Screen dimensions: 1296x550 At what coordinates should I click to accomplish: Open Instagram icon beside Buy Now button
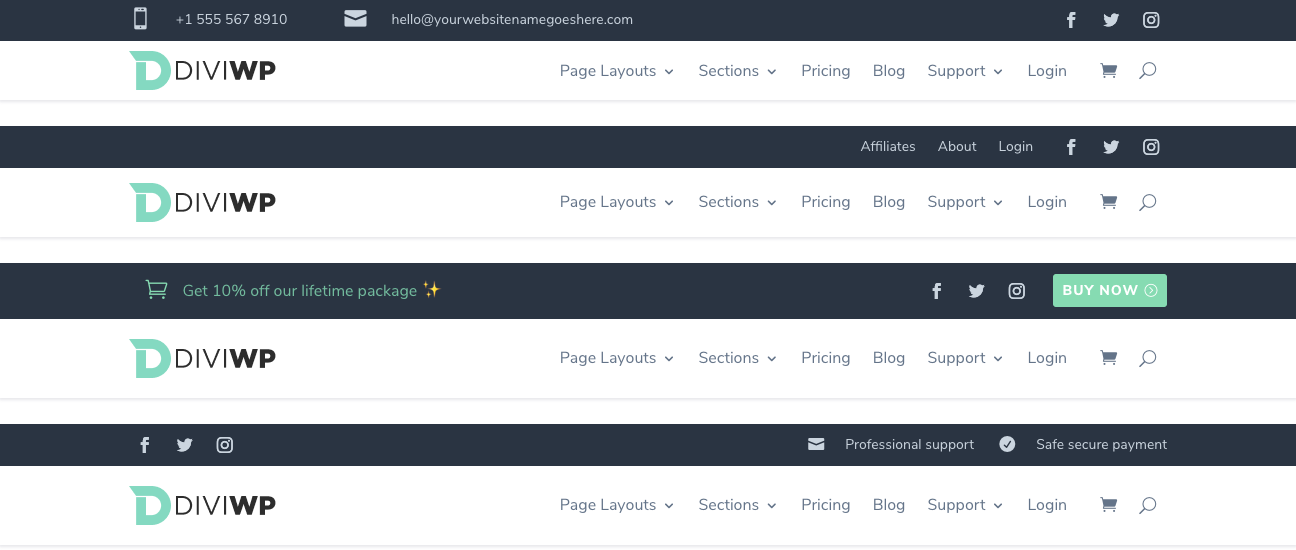pyautogui.click(x=1017, y=291)
